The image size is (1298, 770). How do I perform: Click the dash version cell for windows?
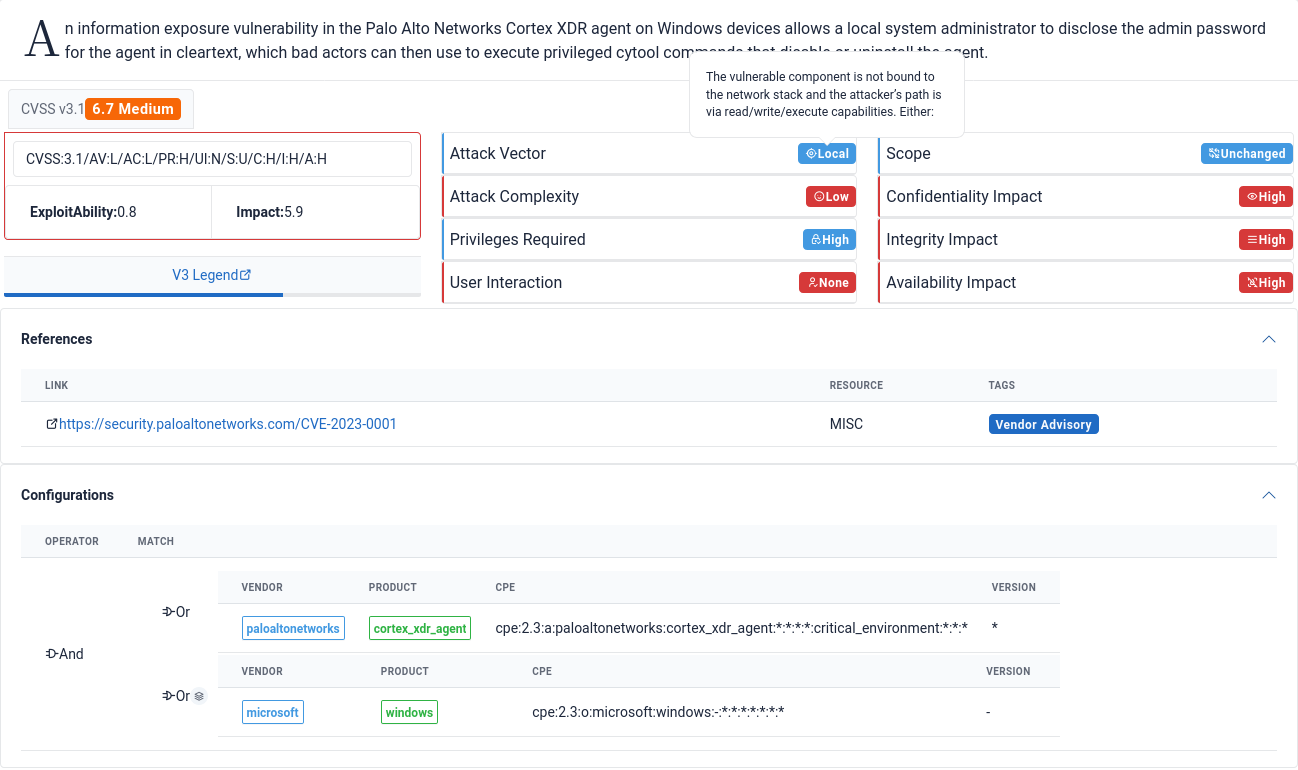click(988, 712)
